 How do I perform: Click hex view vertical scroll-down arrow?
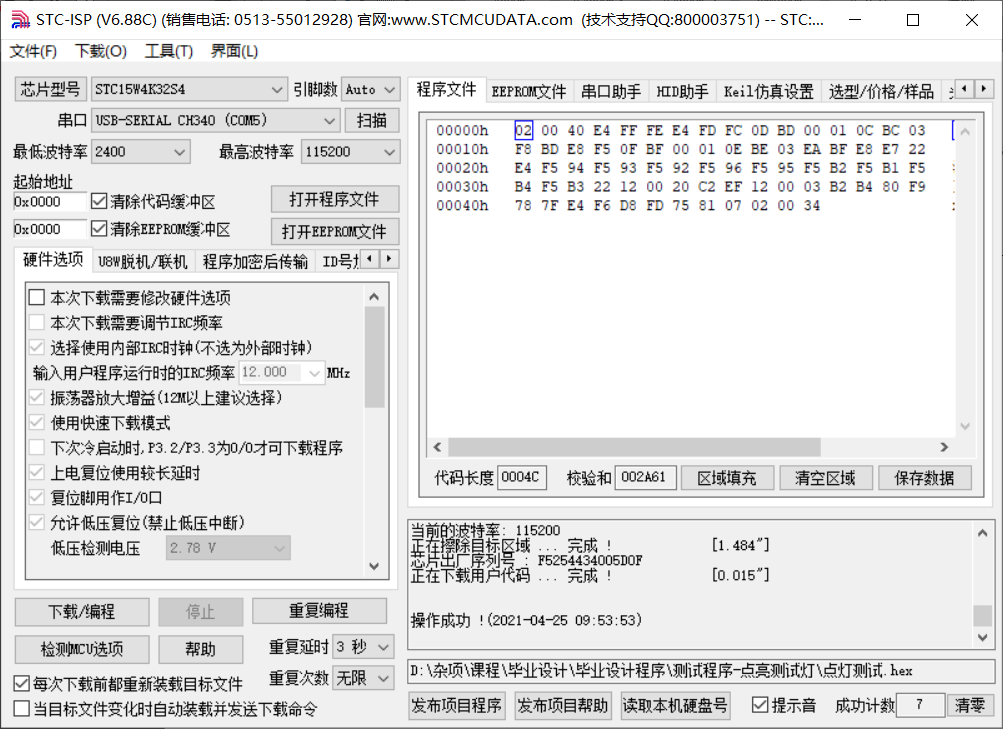click(965, 427)
